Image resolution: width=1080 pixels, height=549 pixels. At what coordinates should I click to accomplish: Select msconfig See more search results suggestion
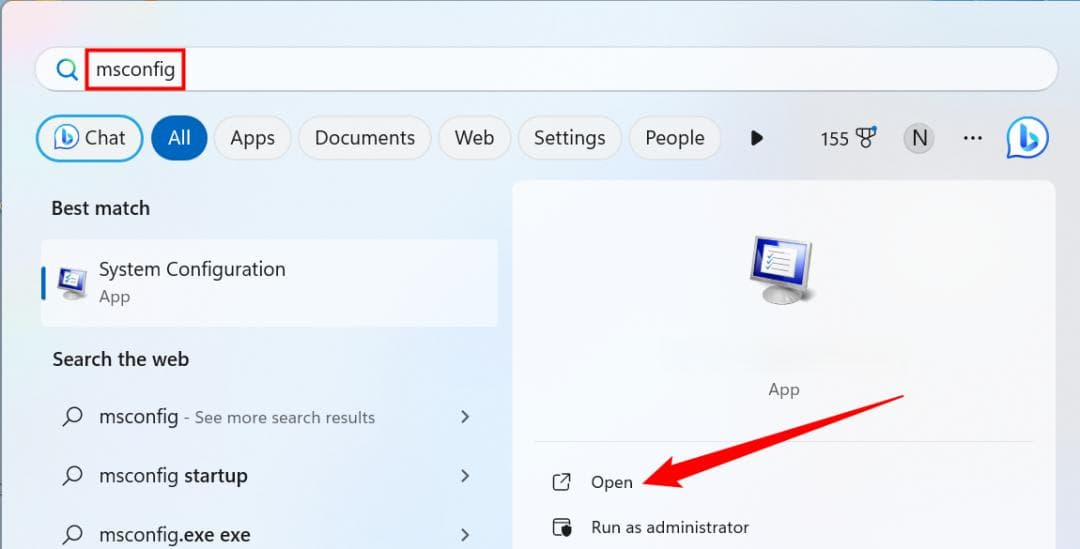point(269,417)
